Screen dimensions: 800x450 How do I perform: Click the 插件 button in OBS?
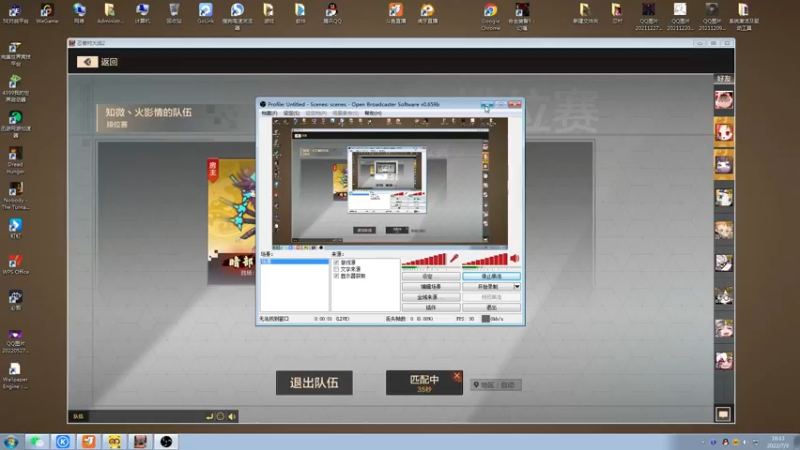[431, 308]
